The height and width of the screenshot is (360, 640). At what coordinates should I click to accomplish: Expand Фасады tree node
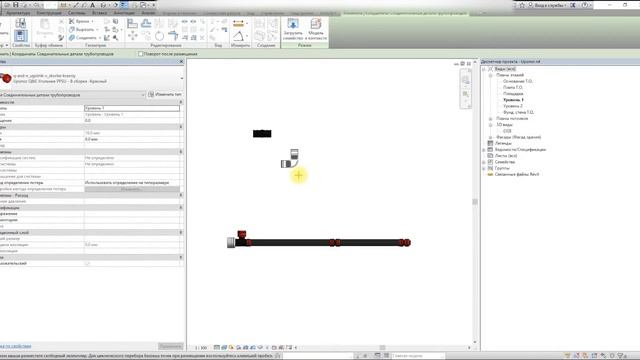click(491, 137)
